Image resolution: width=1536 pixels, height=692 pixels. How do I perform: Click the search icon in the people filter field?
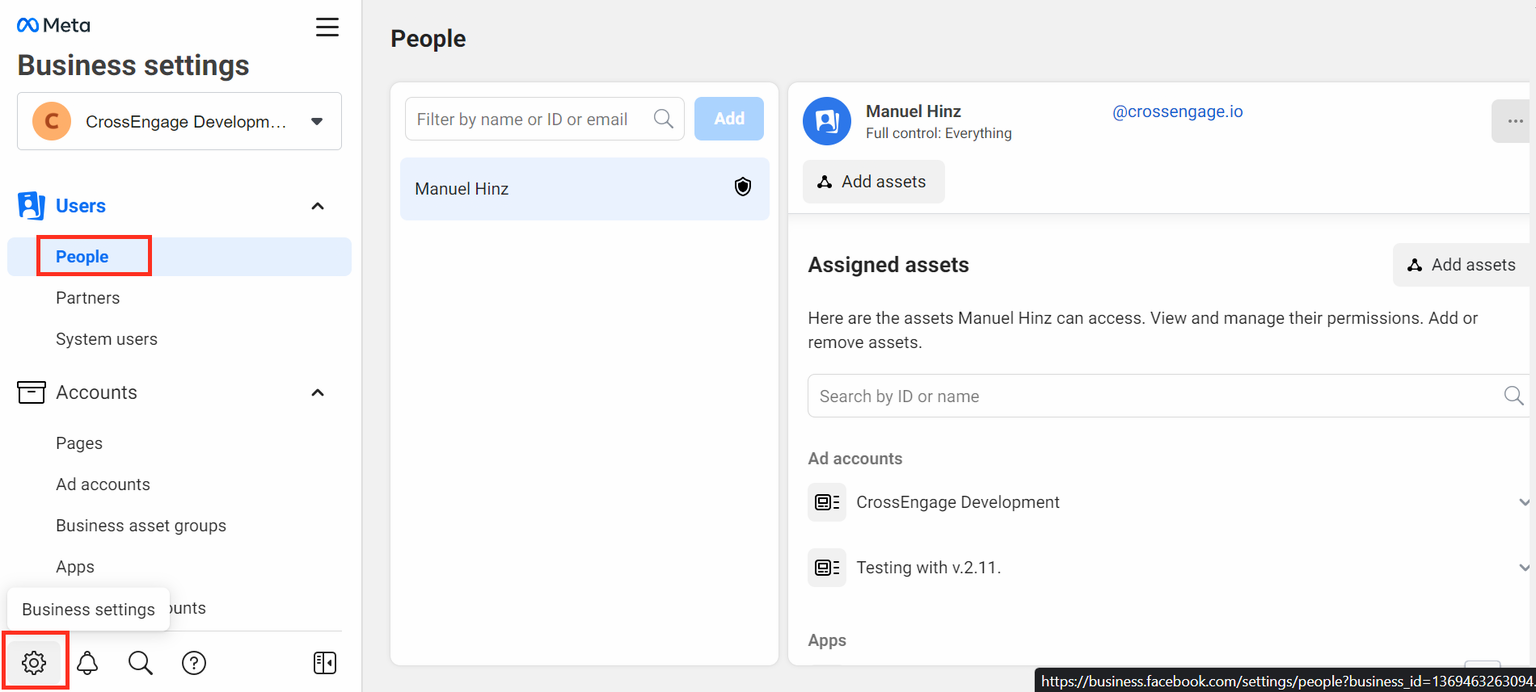pyautogui.click(x=663, y=119)
